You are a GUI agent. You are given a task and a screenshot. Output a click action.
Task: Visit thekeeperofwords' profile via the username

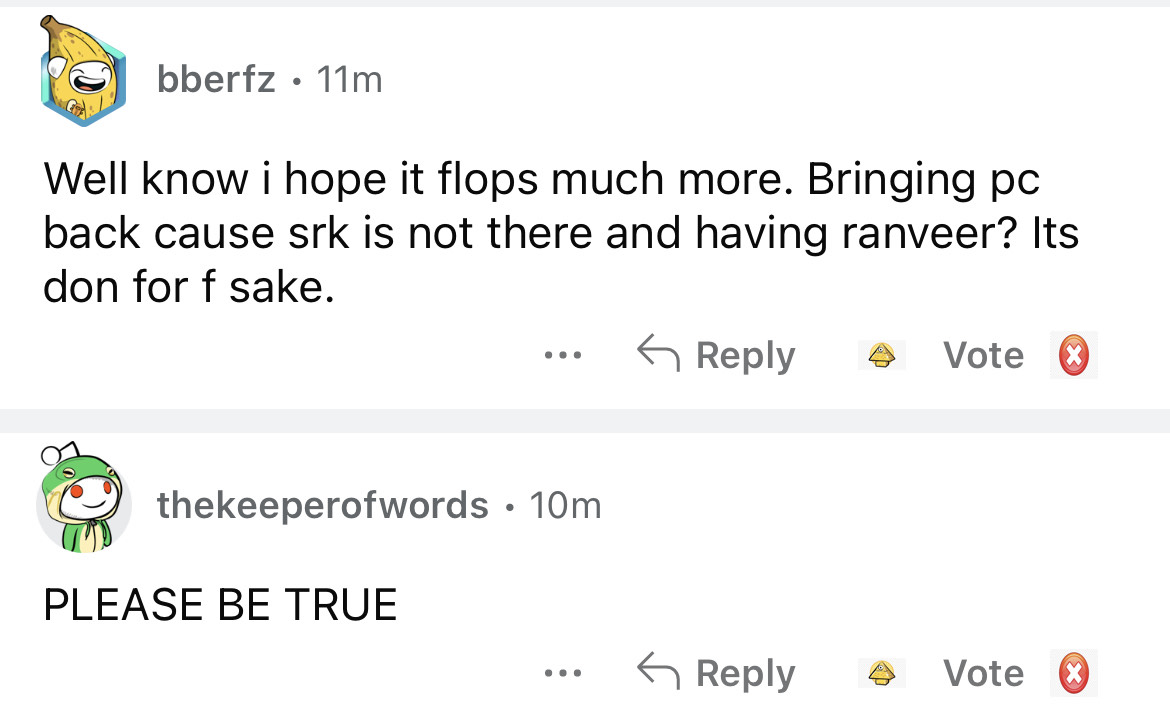click(322, 505)
